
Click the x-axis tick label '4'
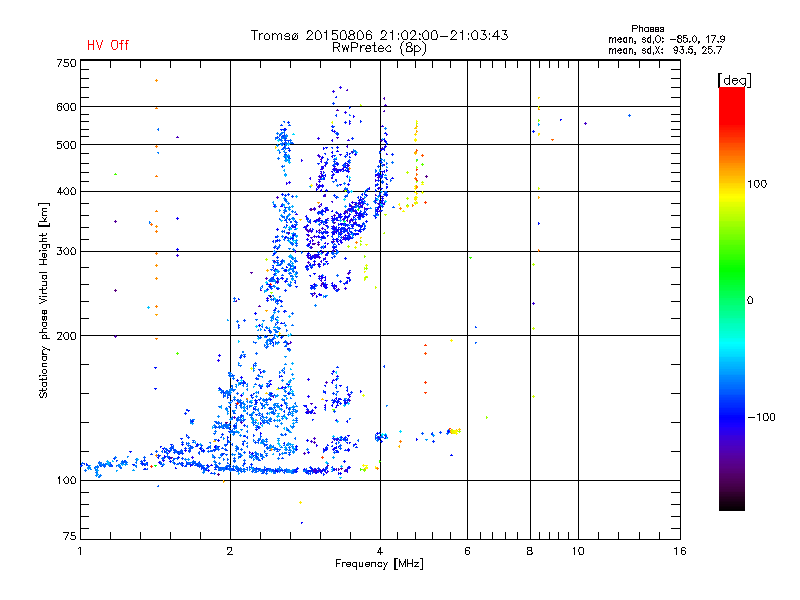(380, 551)
